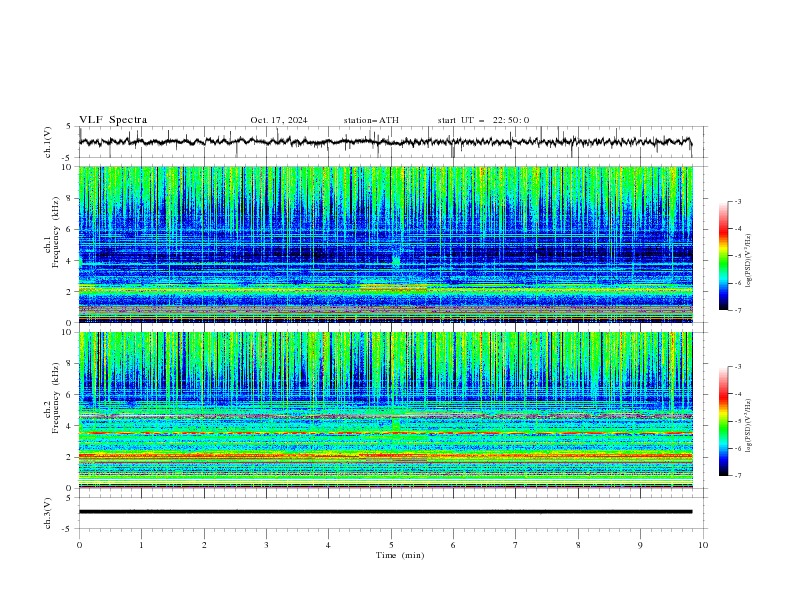Image resolution: width=792 pixels, height=612 pixels.
Task: Click the time axis tick label "7"
Action: coord(516,545)
